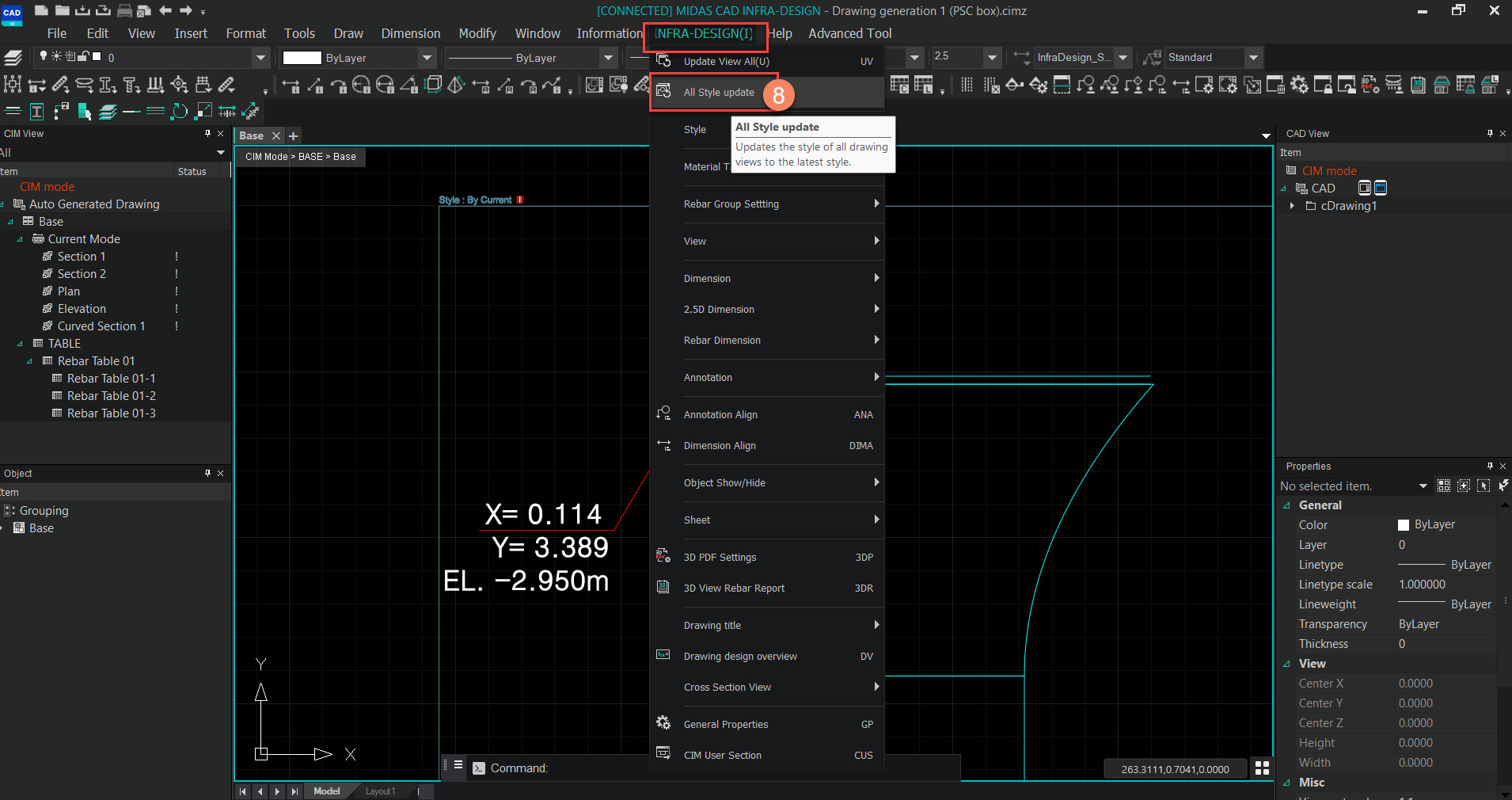Click the white layer color swatch

point(97,56)
